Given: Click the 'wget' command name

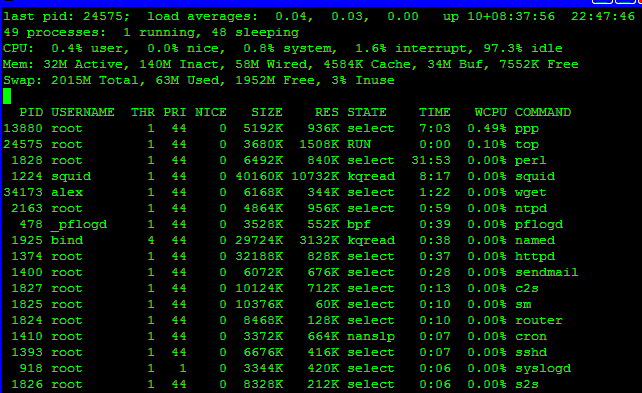Looking at the screenshot, I should point(531,193).
